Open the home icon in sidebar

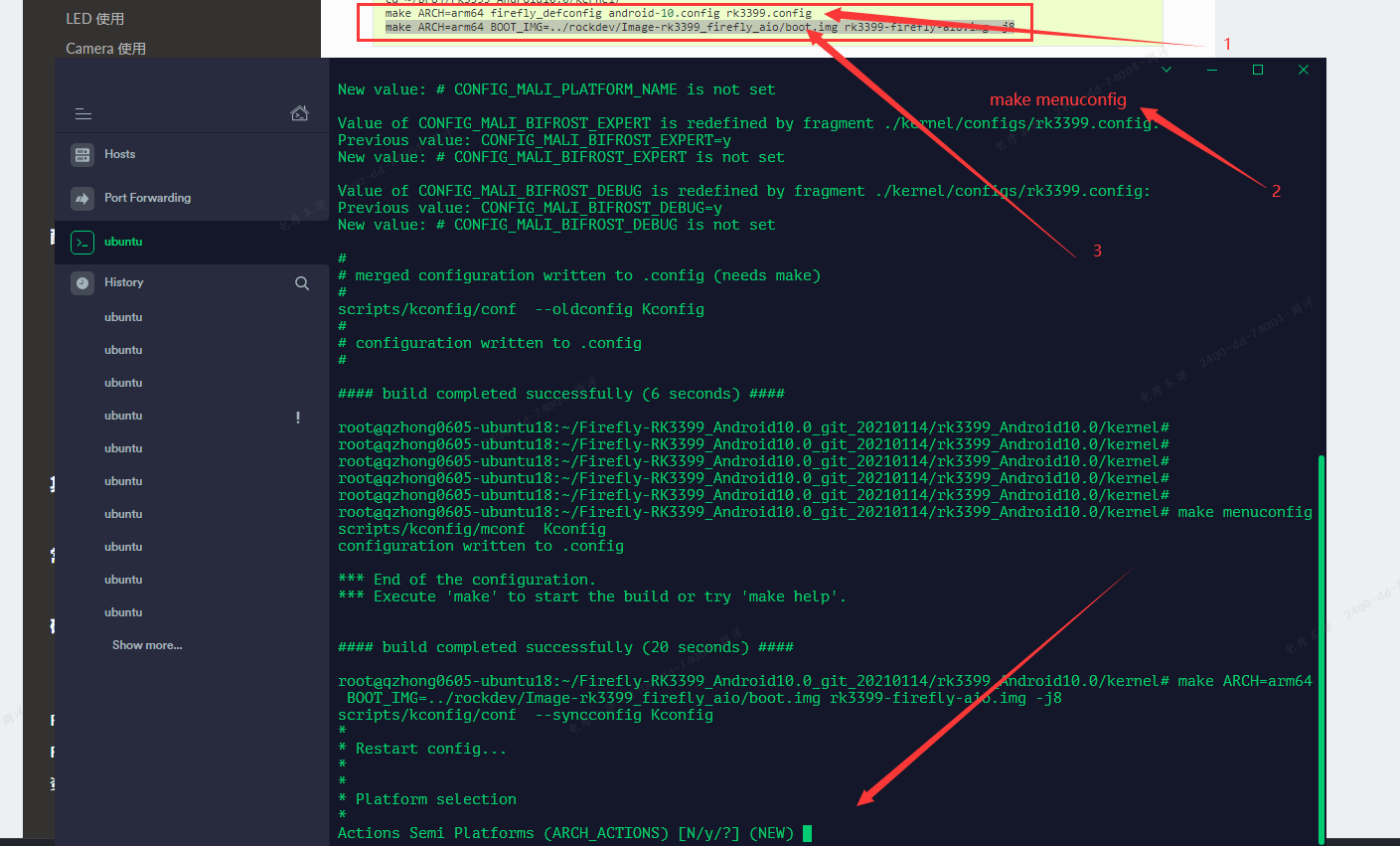coord(299,113)
